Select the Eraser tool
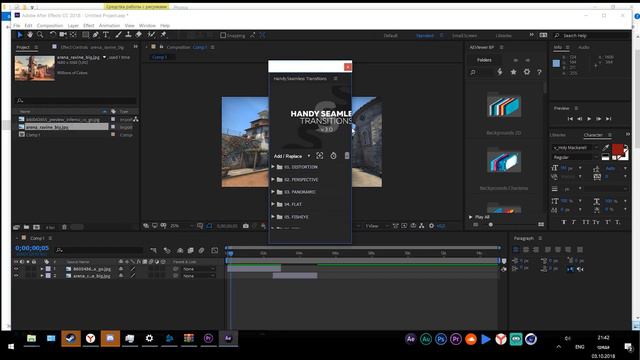This screenshot has height=360, width=640. point(138,35)
